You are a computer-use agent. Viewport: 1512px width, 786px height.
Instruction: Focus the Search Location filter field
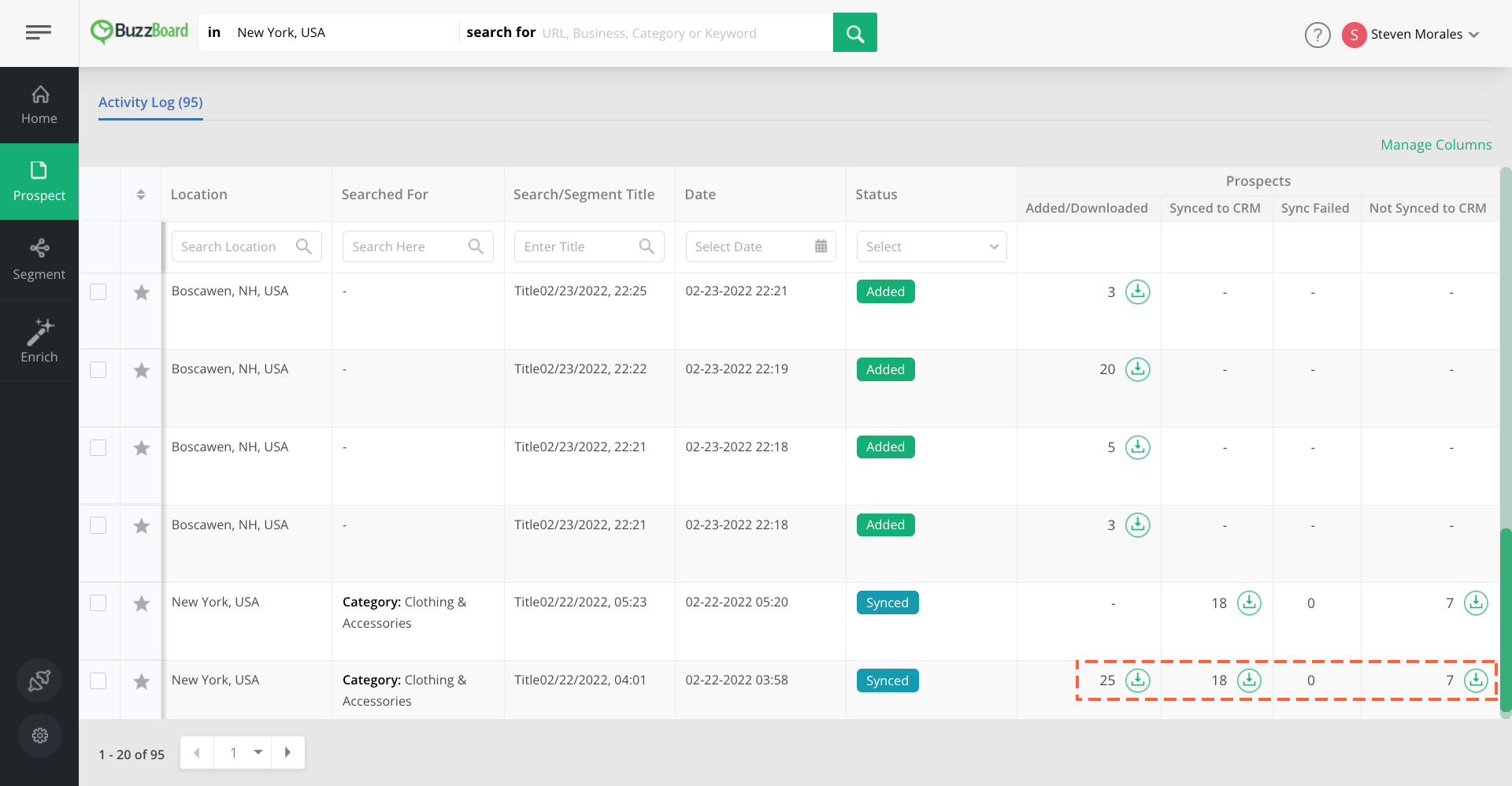[246, 247]
